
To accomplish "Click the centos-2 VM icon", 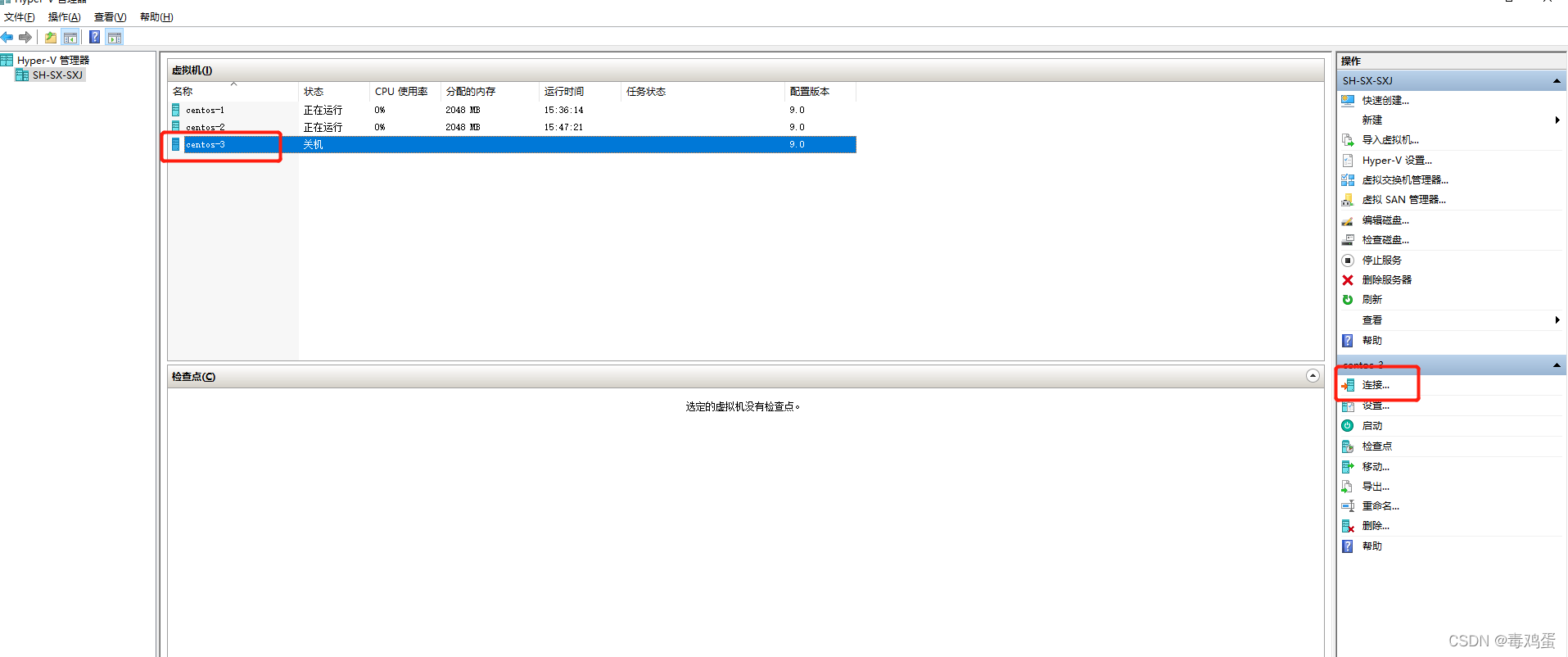I will pyautogui.click(x=175, y=127).
